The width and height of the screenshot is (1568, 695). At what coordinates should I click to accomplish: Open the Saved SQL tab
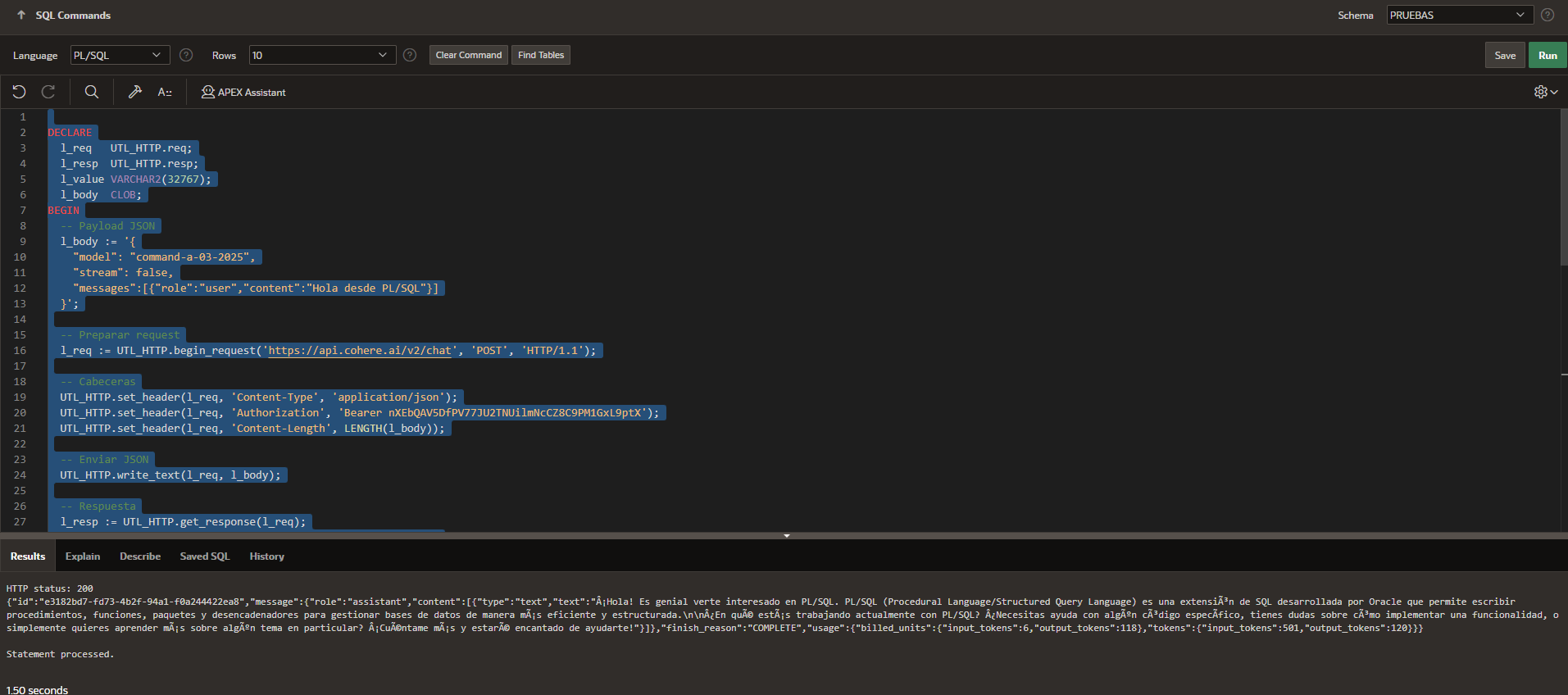(205, 556)
